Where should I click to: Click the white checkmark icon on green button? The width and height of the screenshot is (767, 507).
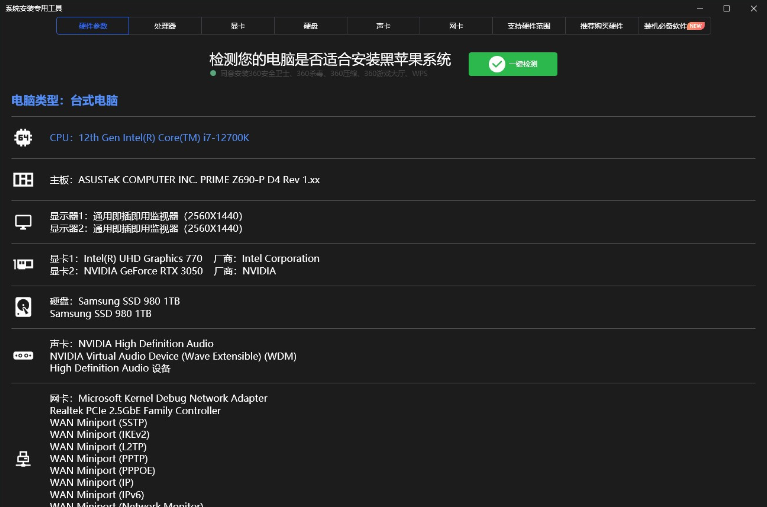pos(496,64)
